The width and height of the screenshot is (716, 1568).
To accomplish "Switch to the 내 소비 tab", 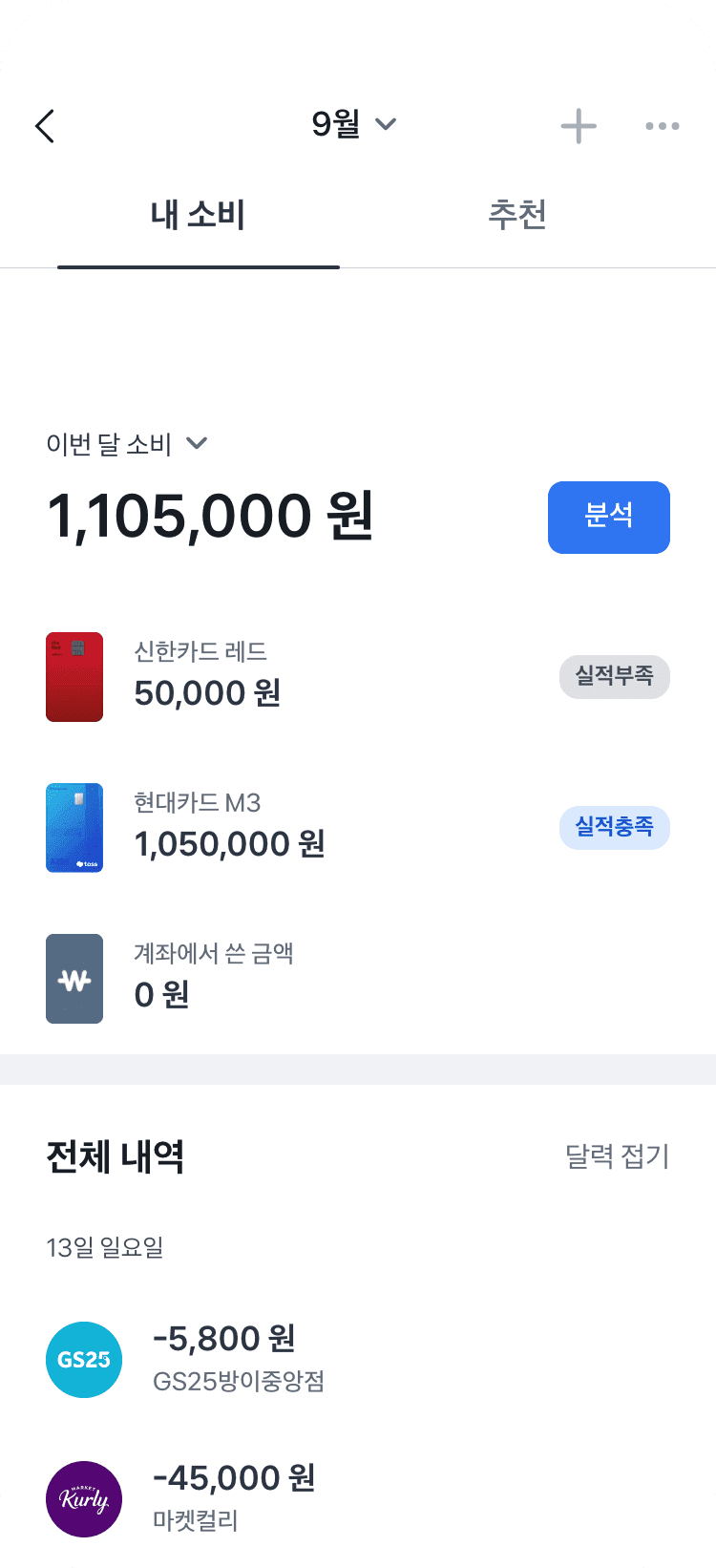I will (198, 215).
